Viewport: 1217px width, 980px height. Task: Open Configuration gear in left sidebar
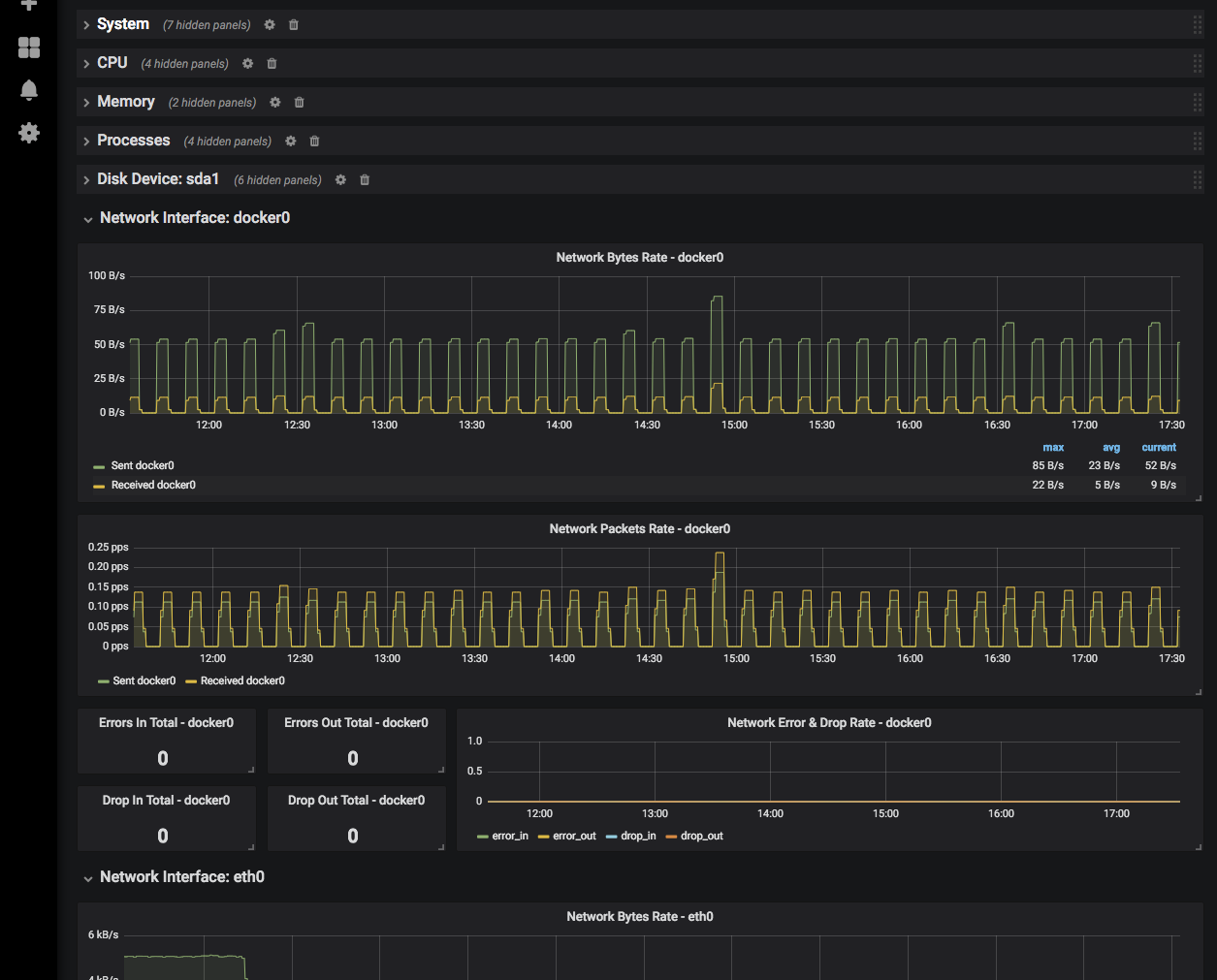pos(29,133)
